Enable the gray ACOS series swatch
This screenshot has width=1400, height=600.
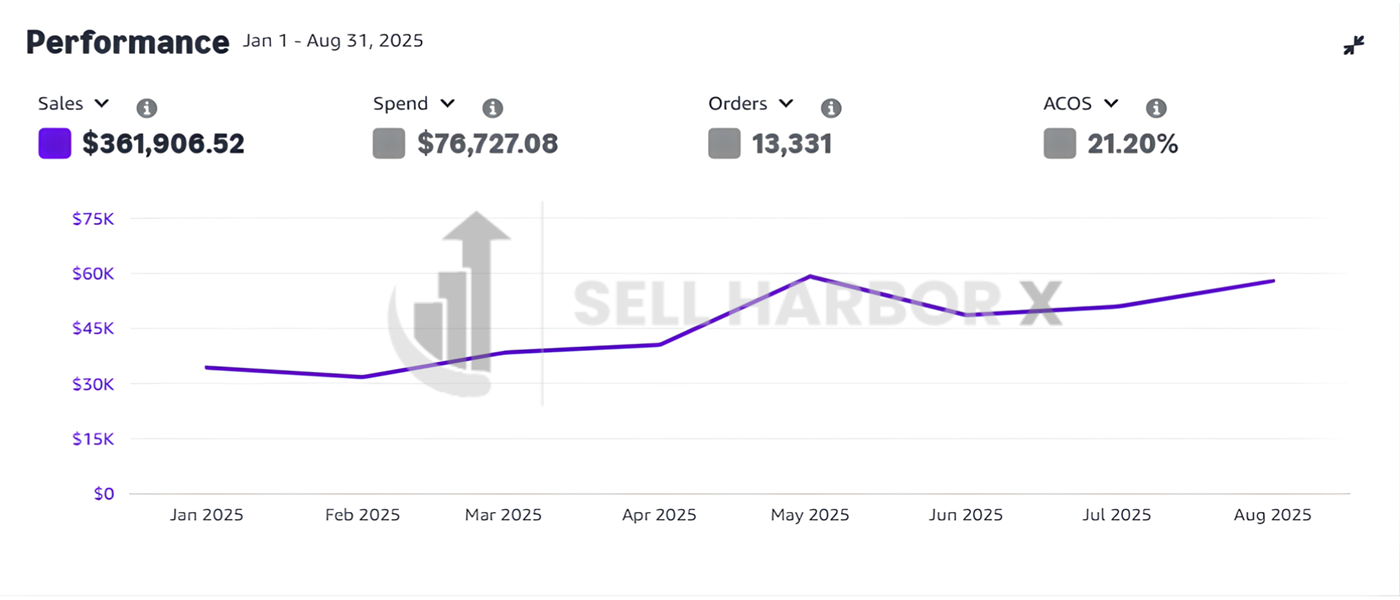coord(1059,144)
